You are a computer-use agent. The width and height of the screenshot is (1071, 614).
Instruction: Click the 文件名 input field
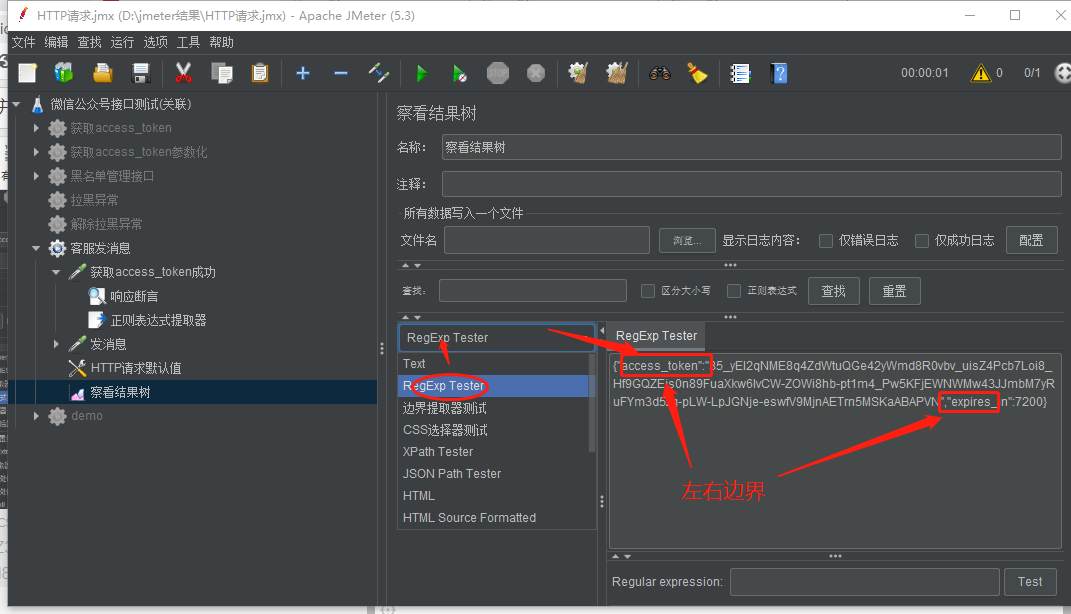(x=546, y=240)
